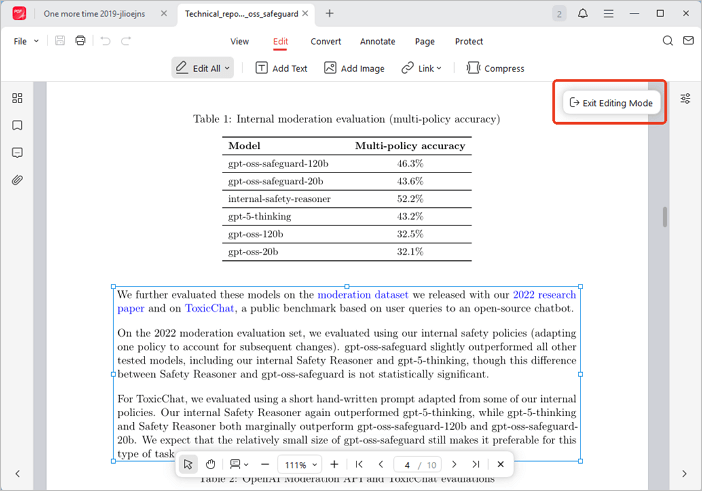Click the Save icon
702x491 pixels.
(x=60, y=41)
